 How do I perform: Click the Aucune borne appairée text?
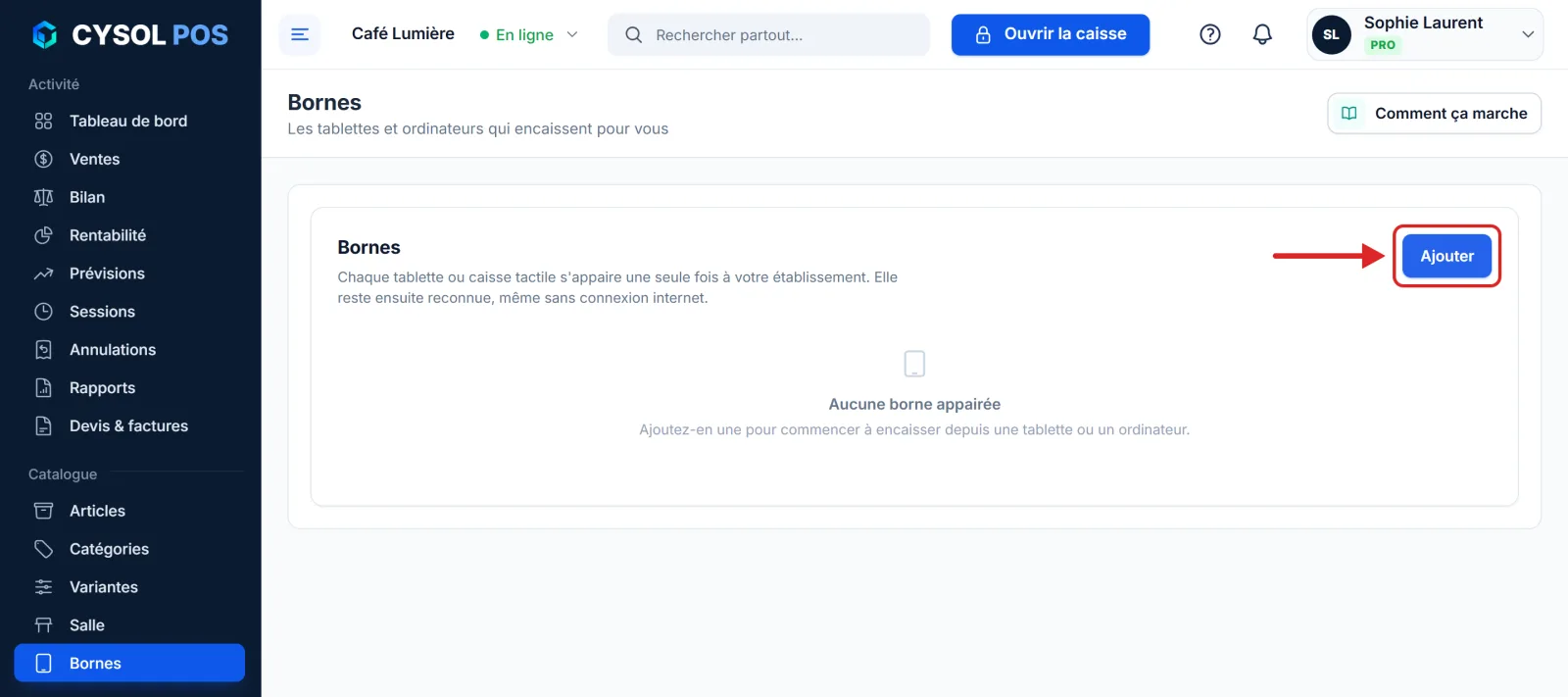tap(914, 404)
